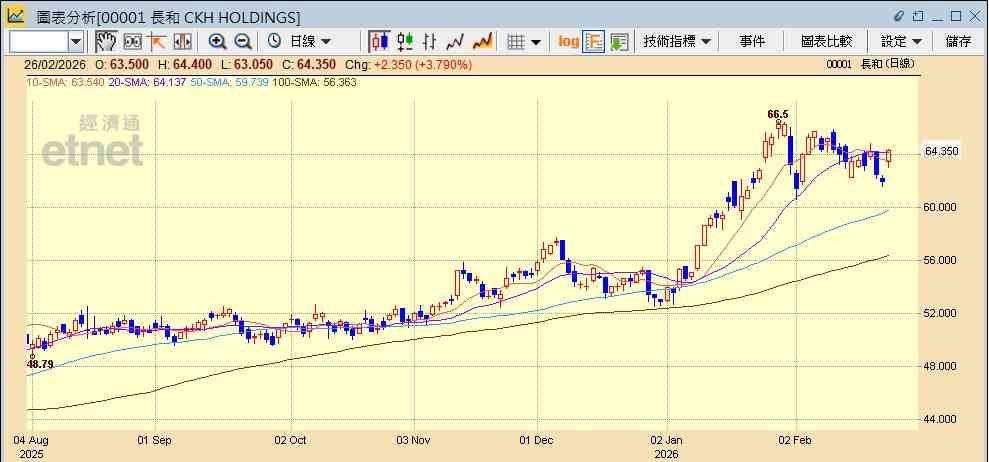Click the 03 Nov date axis label
Viewport: 989px width, 462px height.
pos(414,440)
